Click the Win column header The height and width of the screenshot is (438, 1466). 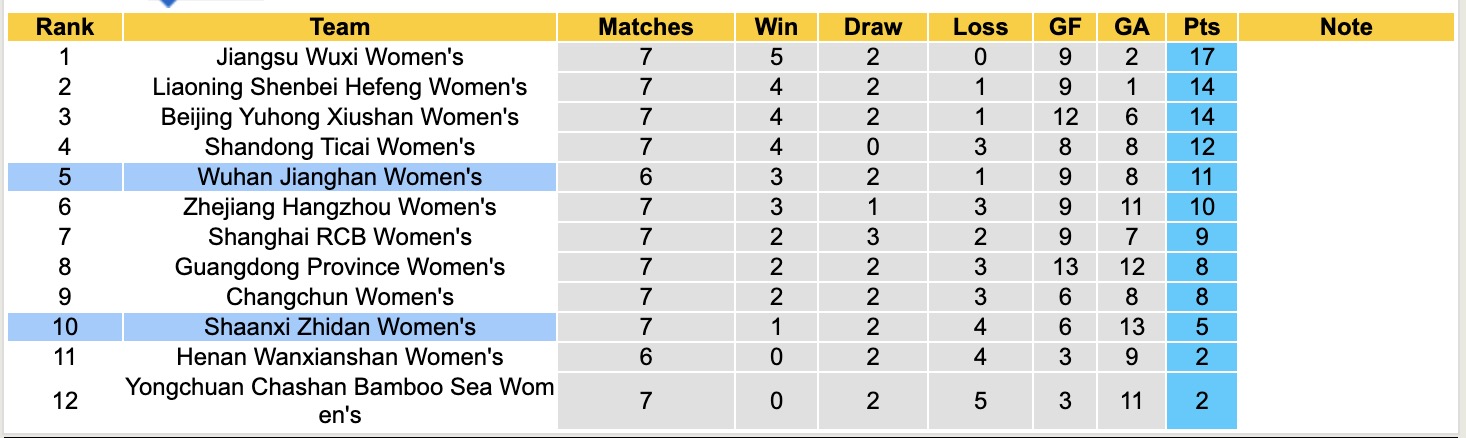[777, 27]
